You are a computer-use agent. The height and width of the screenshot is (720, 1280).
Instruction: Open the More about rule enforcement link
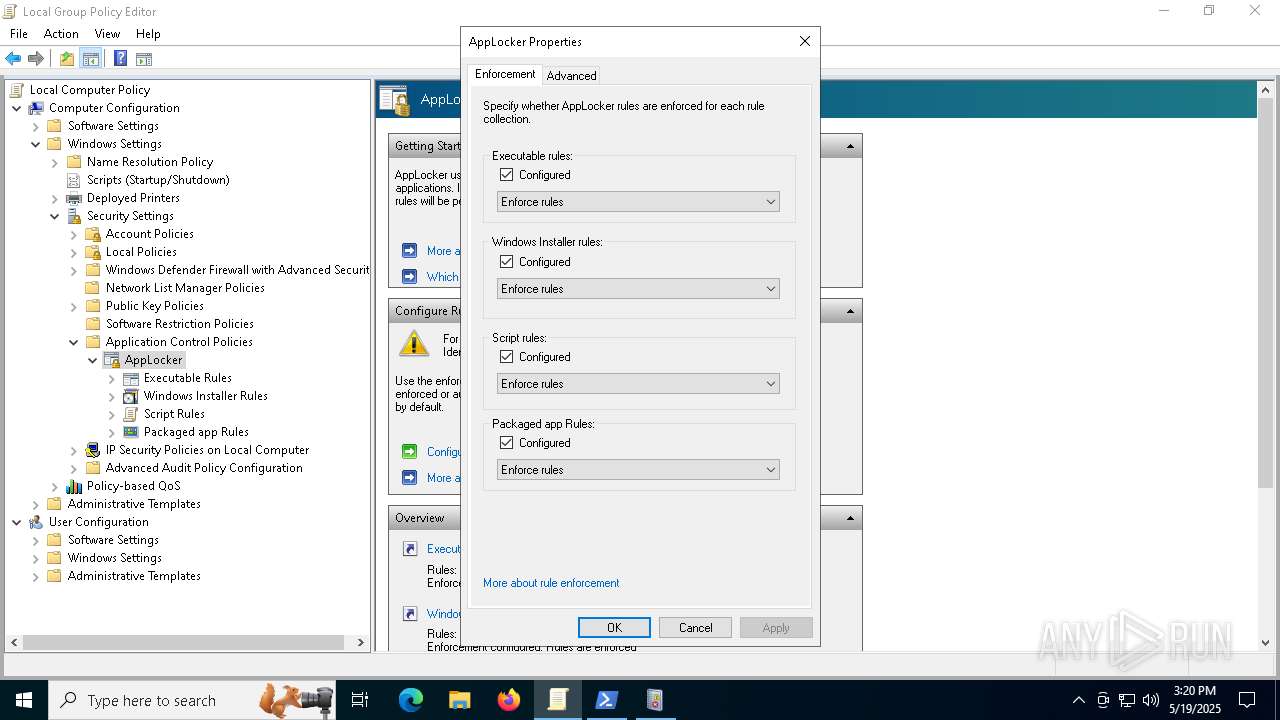[551, 583]
